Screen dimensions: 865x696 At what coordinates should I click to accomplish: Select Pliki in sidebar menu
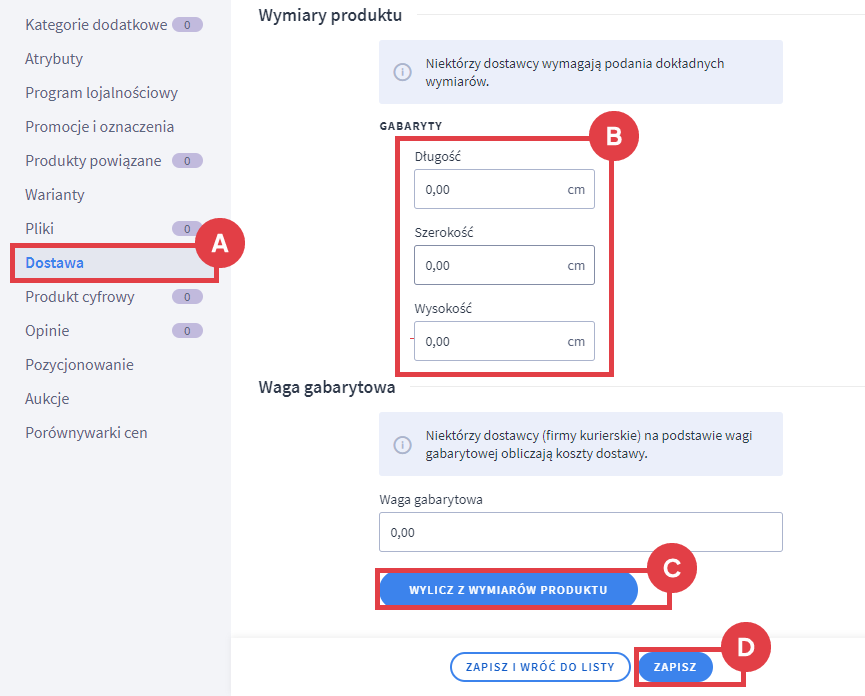(40, 229)
